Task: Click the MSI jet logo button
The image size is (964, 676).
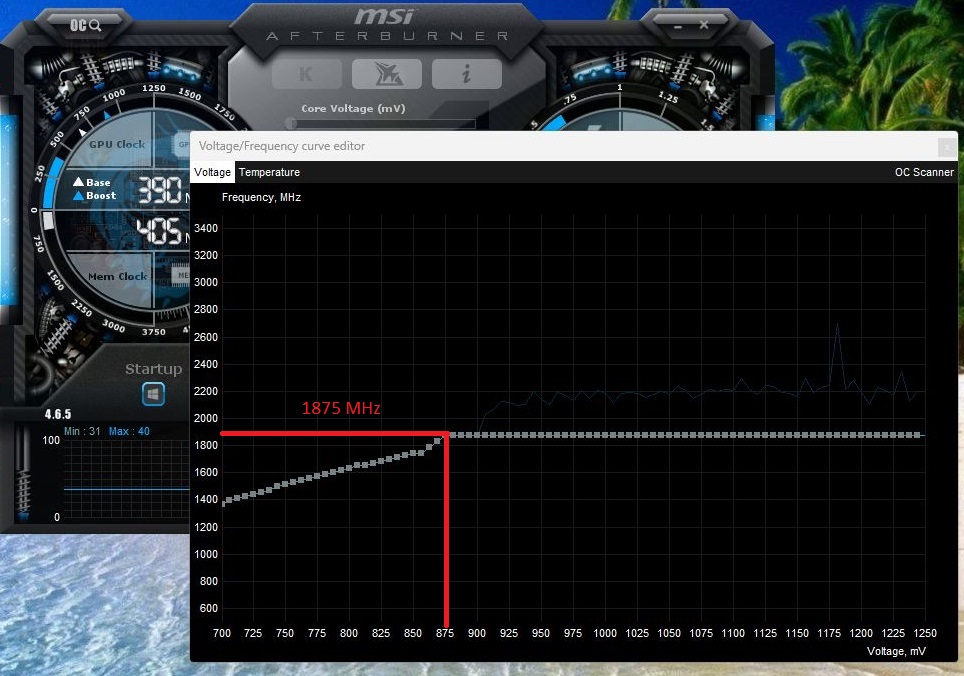Action: coord(387,74)
